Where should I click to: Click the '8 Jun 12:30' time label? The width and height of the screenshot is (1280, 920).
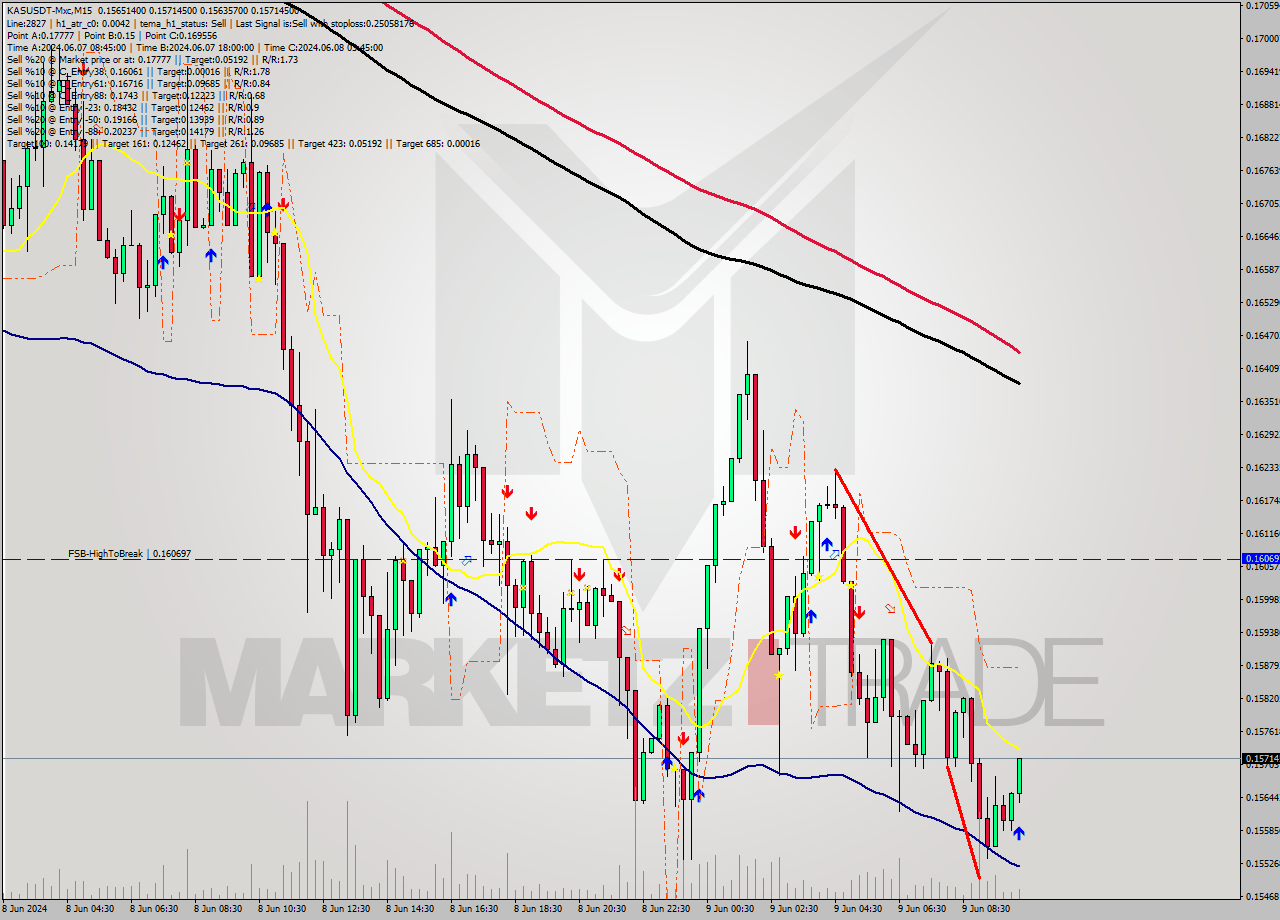pos(345,909)
